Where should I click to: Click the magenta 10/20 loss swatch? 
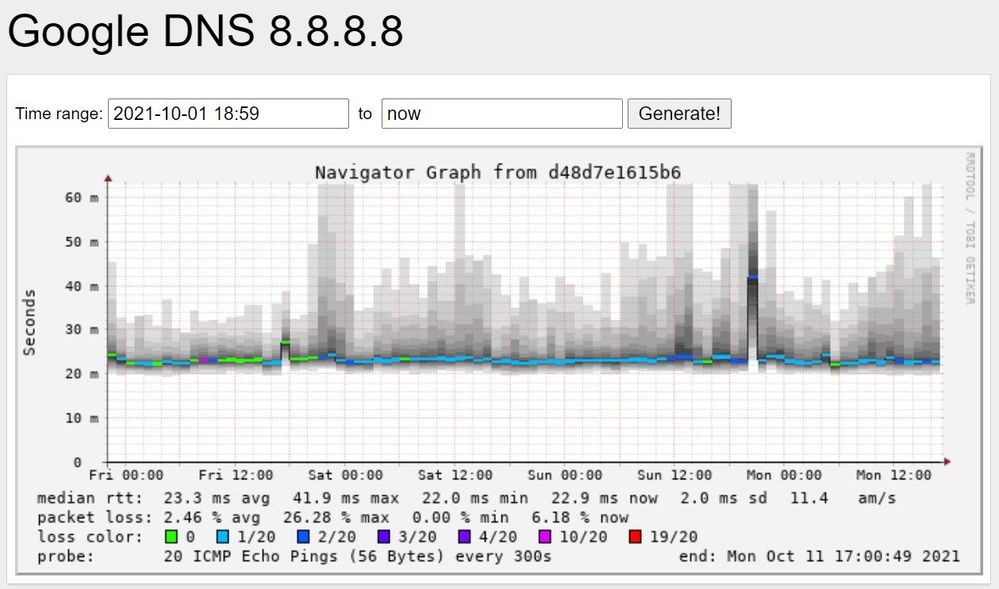[x=545, y=537]
